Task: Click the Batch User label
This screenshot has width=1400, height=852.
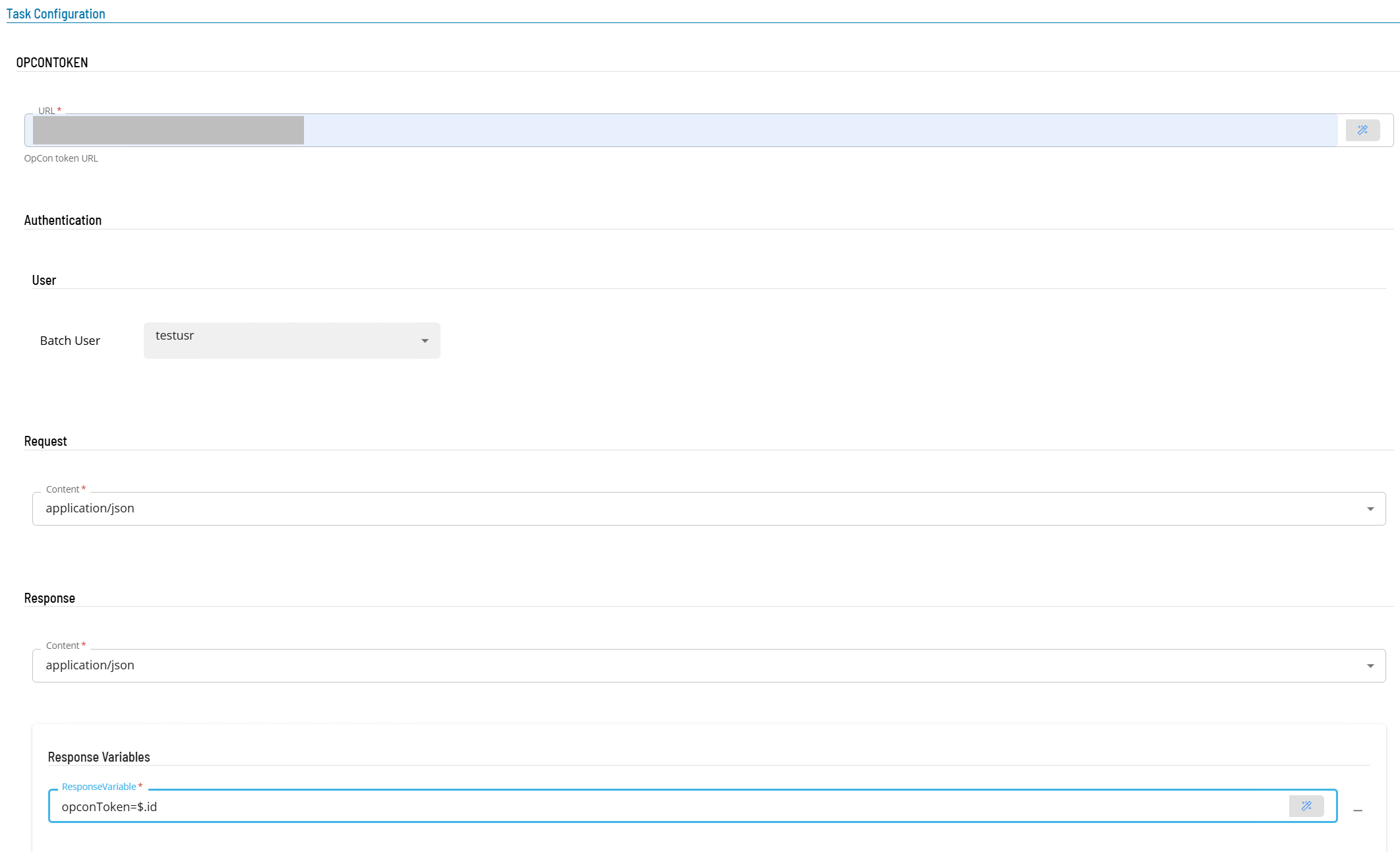Action: click(x=70, y=341)
